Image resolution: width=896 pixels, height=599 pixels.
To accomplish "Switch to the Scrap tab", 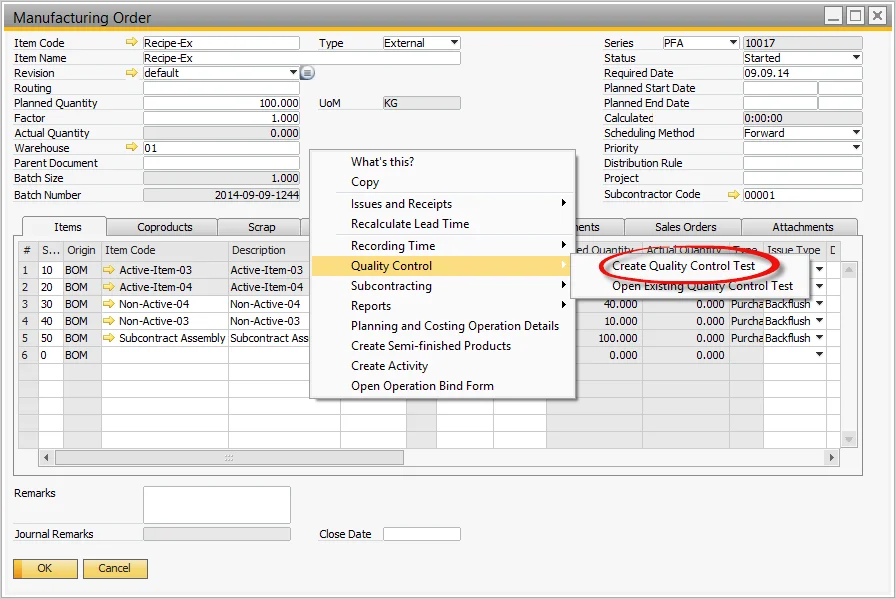I will point(261,227).
